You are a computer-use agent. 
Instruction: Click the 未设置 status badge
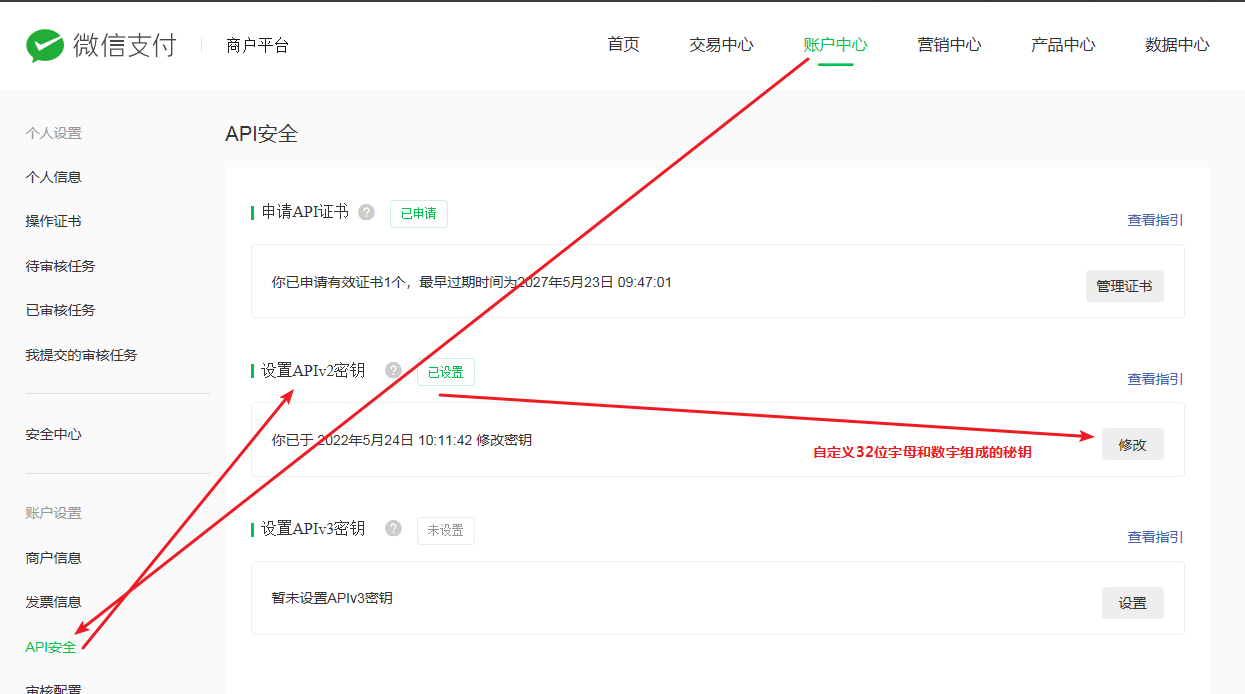point(445,530)
